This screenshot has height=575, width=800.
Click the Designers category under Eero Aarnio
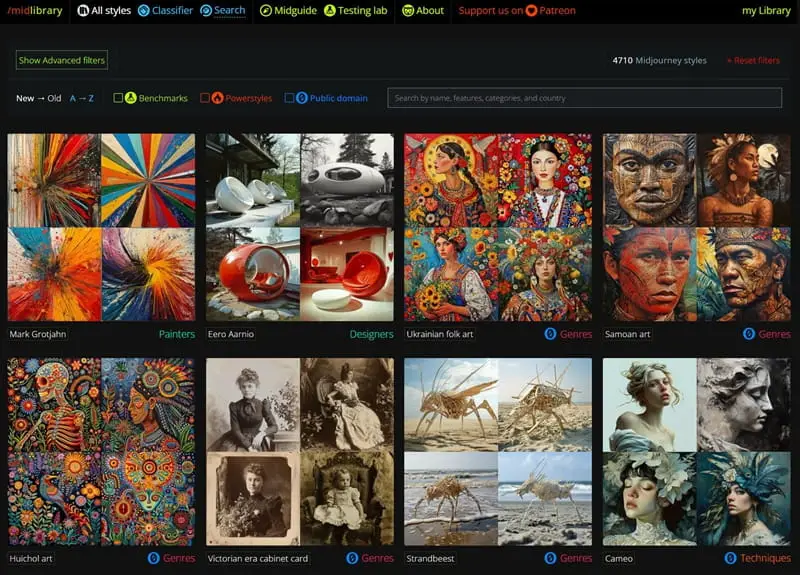click(371, 334)
